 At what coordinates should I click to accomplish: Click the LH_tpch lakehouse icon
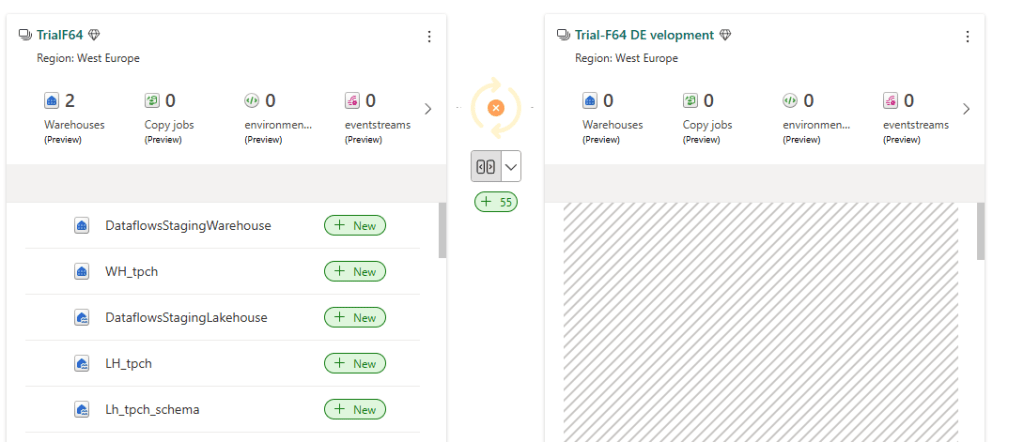(x=82, y=364)
